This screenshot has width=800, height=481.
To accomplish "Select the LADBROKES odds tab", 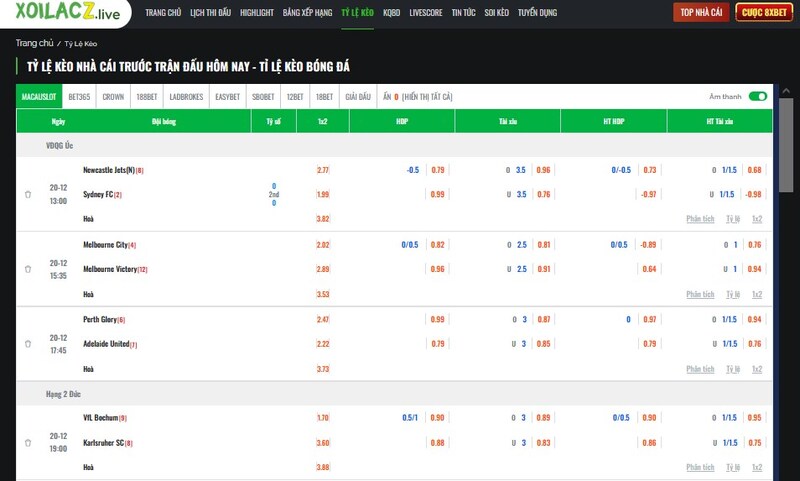I will [186, 97].
